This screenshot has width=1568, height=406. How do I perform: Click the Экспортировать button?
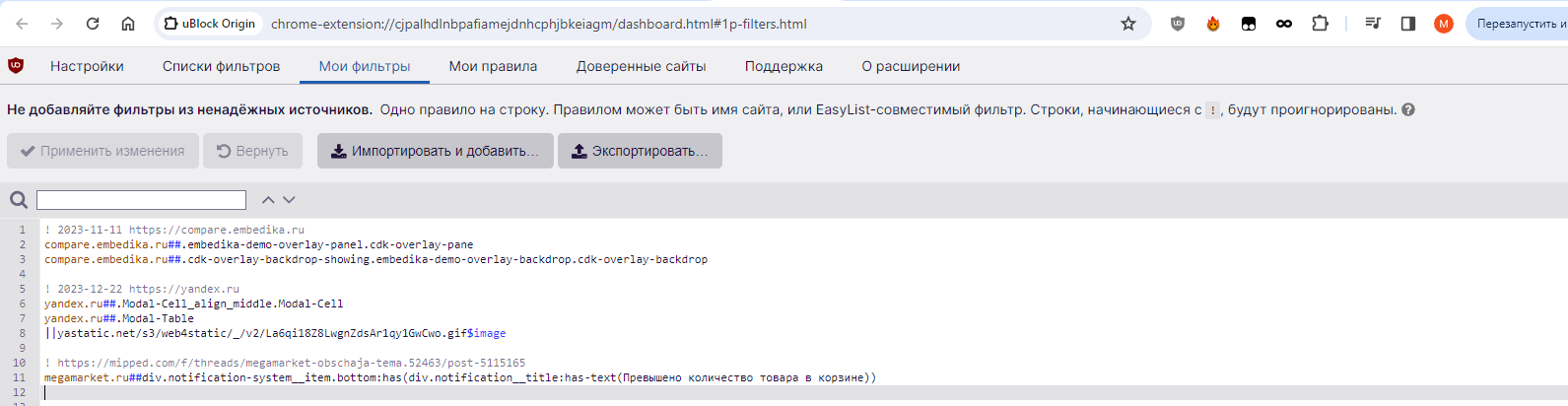tap(640, 151)
